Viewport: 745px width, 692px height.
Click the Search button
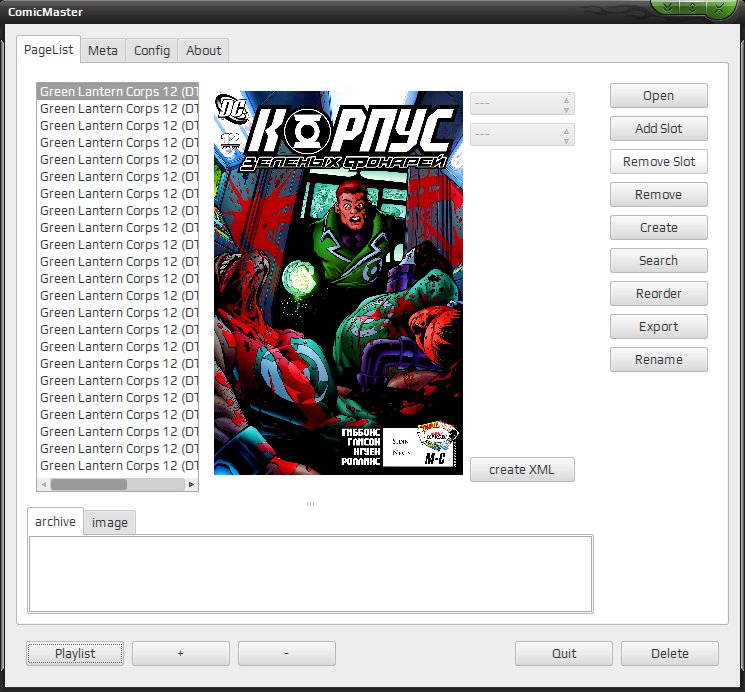pyautogui.click(x=659, y=260)
